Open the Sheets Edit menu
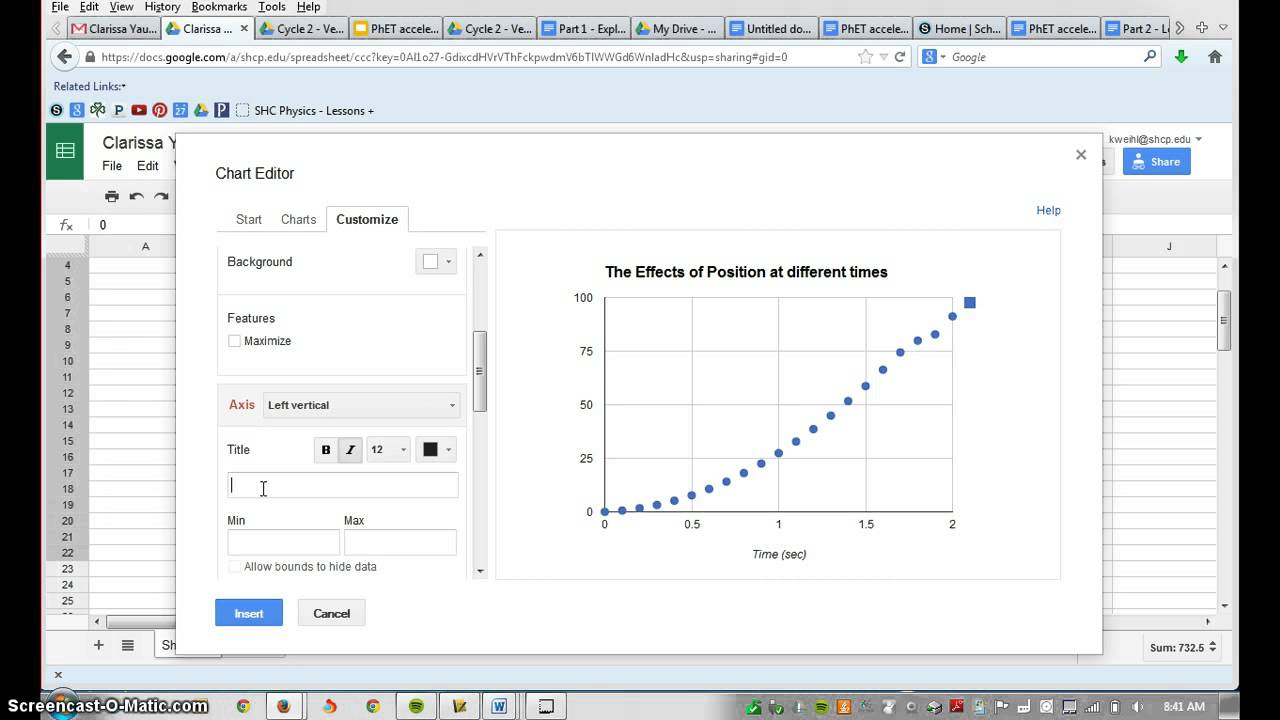 [148, 166]
